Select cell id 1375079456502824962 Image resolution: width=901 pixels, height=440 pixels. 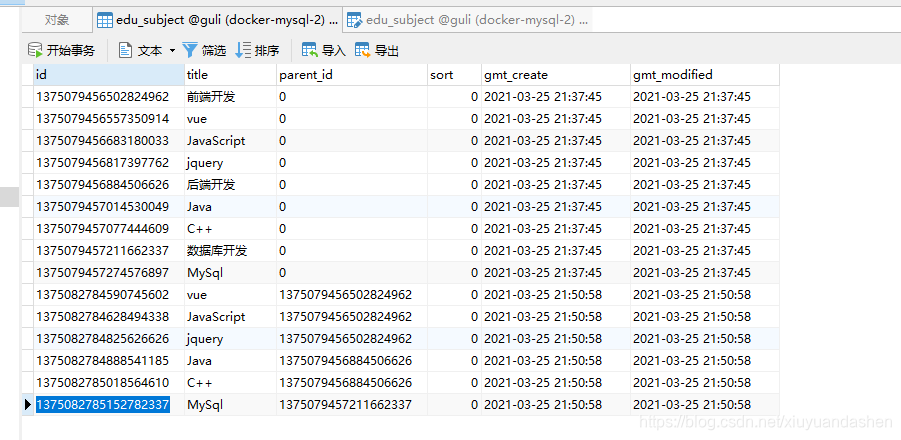pos(109,97)
